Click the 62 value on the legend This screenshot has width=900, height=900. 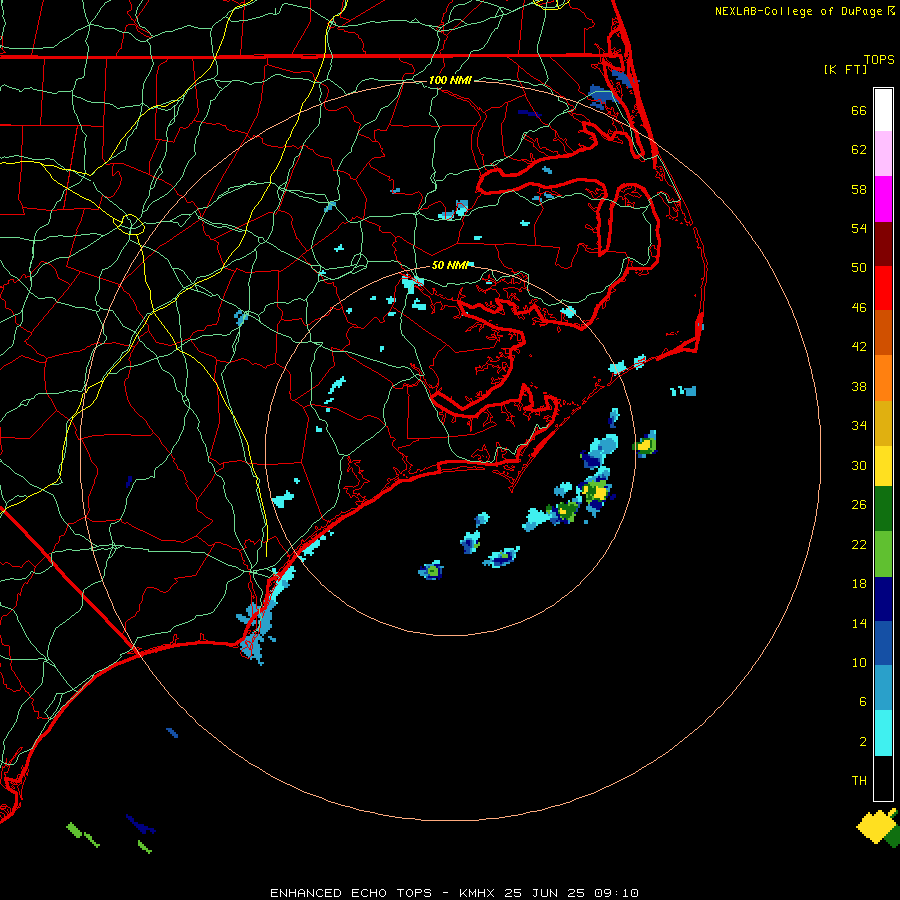click(x=859, y=150)
